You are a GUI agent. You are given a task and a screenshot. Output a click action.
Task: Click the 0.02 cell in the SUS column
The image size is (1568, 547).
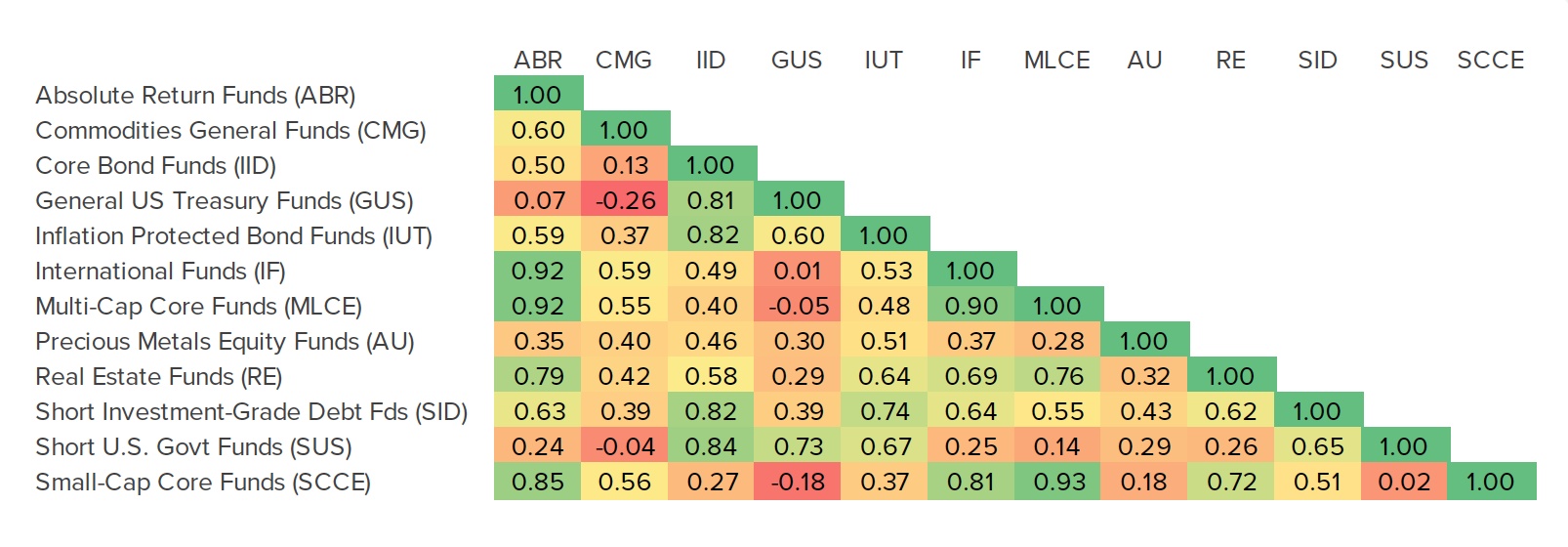[1404, 483]
